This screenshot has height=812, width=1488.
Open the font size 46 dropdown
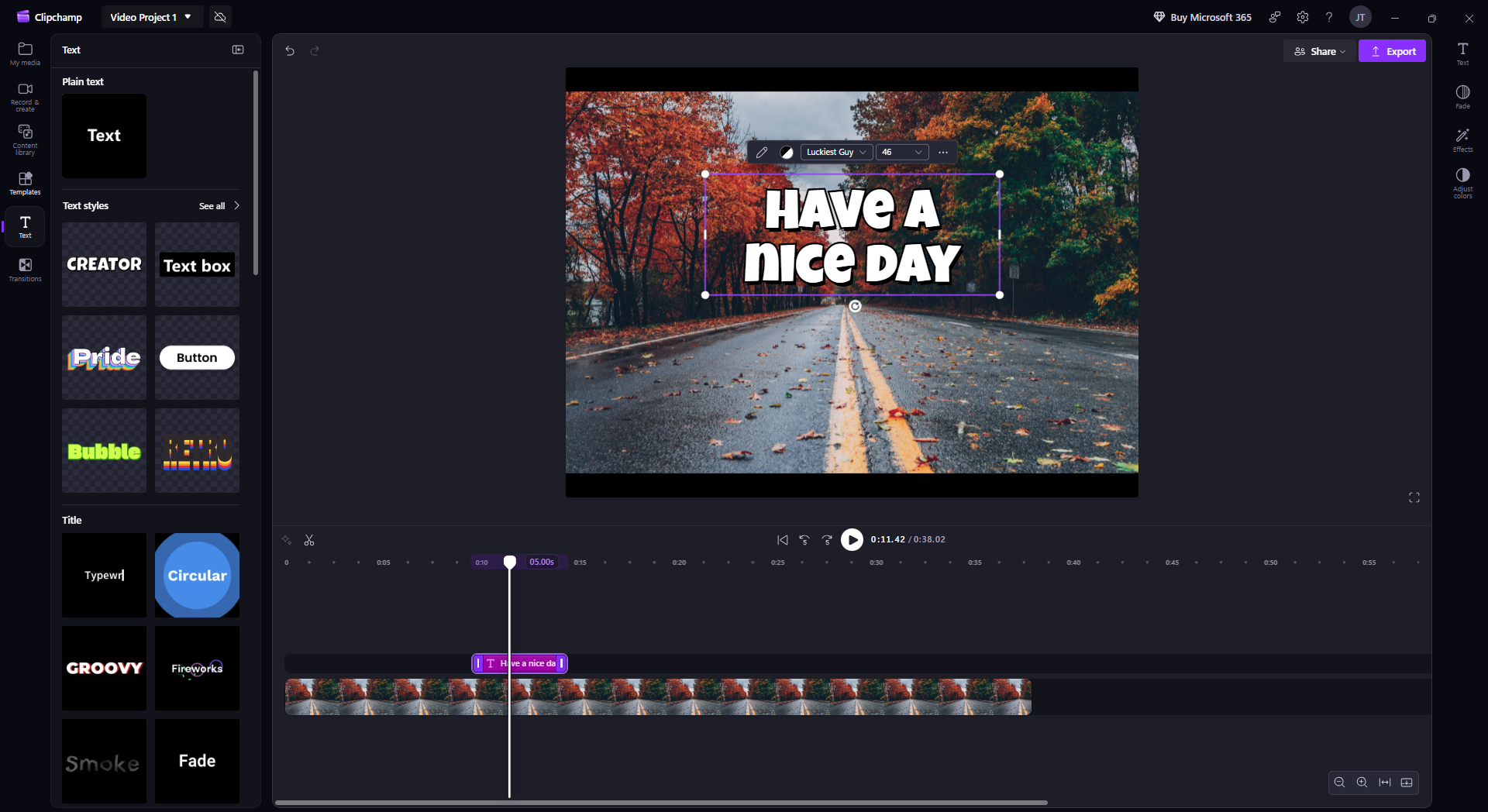pos(901,153)
